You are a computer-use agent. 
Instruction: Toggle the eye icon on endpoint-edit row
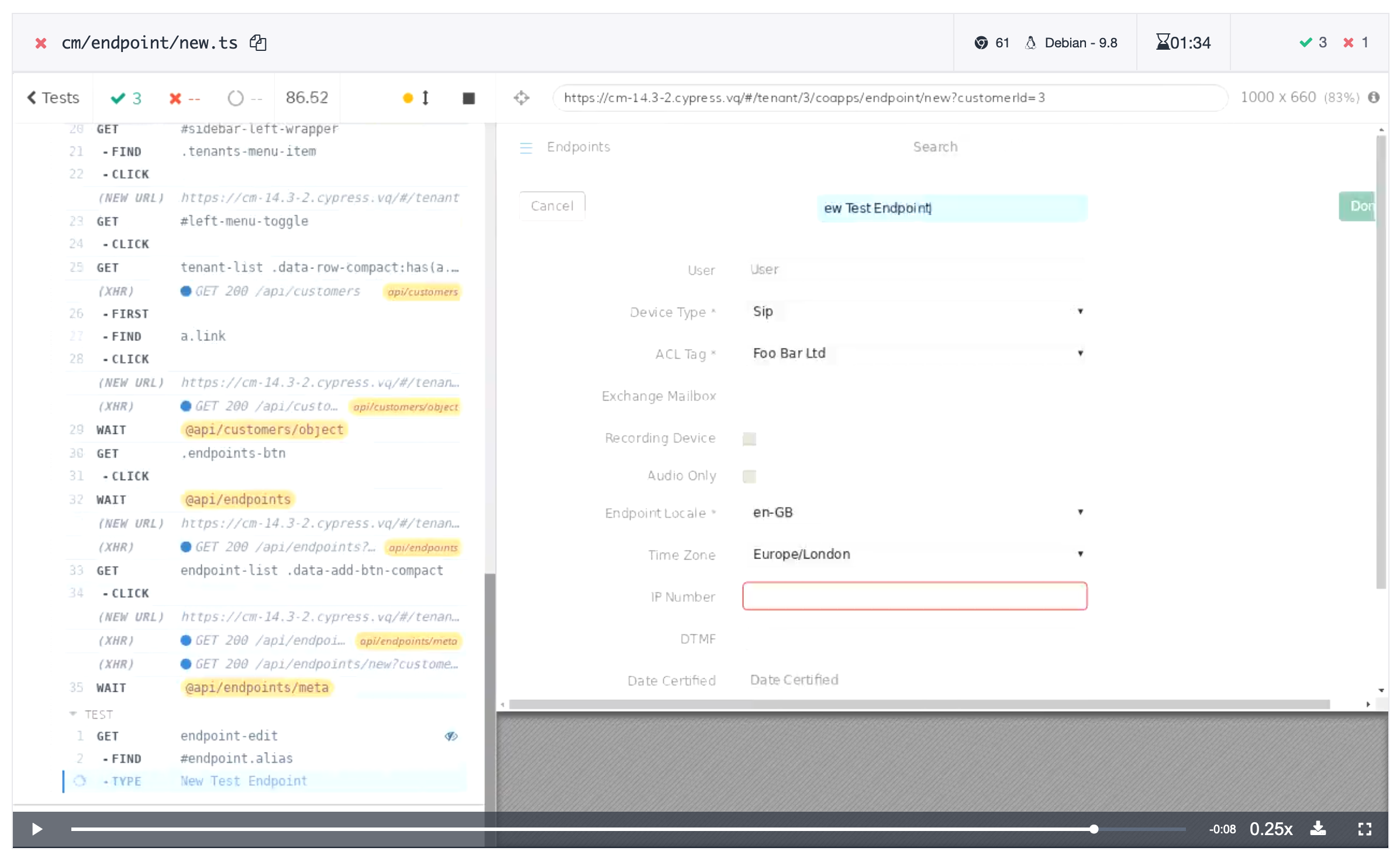pyautogui.click(x=451, y=736)
